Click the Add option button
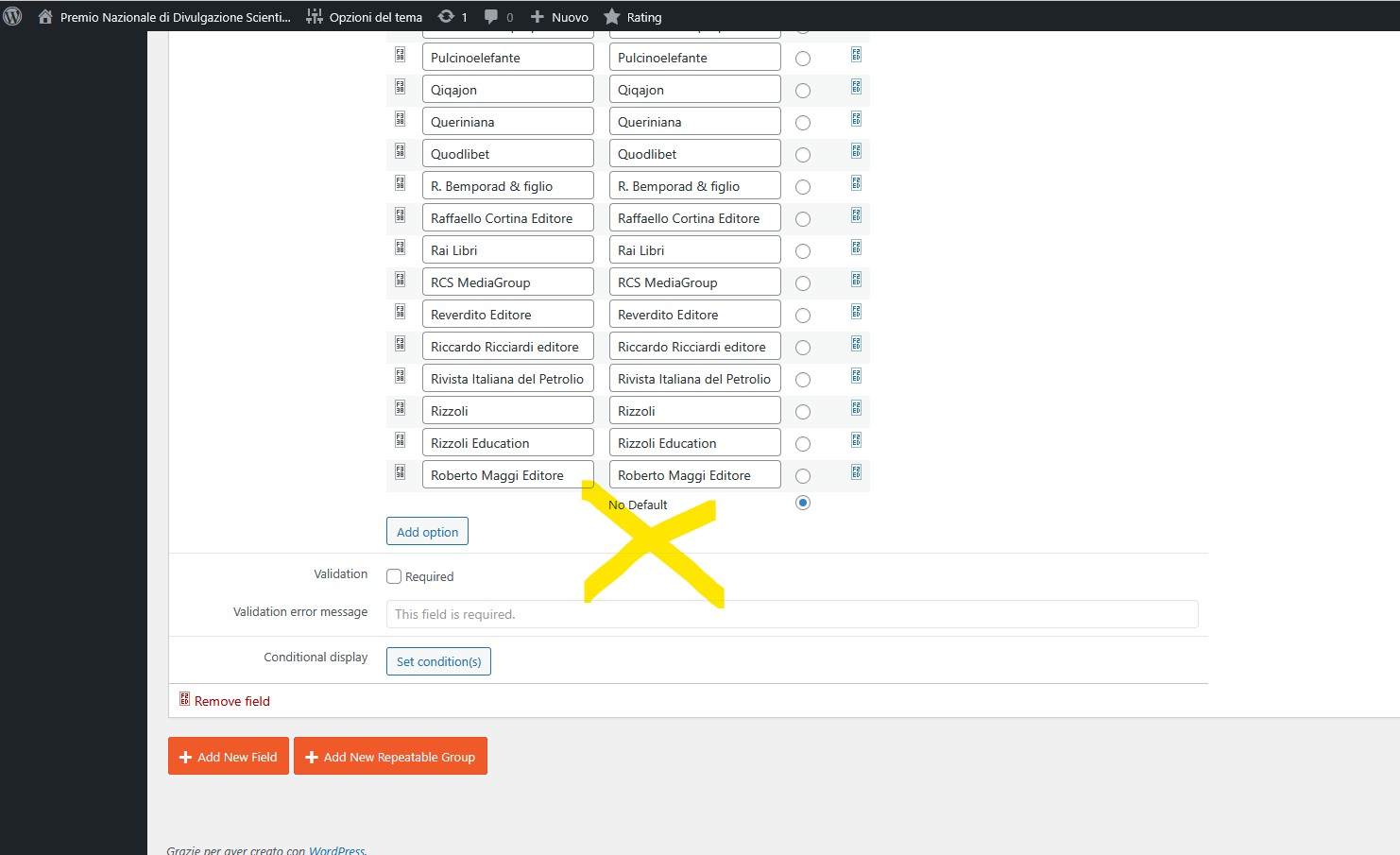The height and width of the screenshot is (855, 1400). tap(427, 532)
